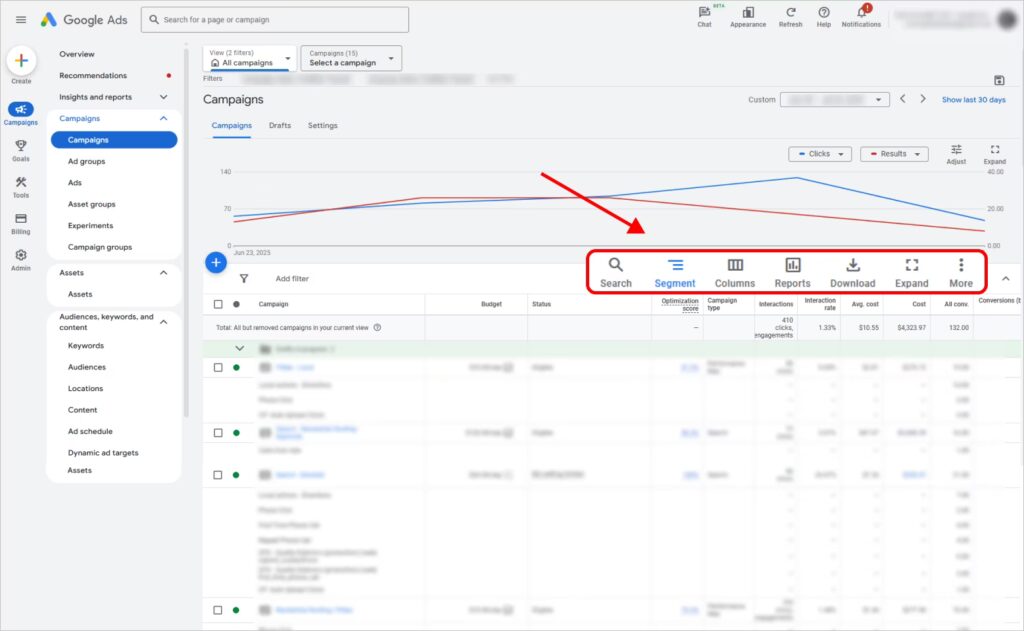The height and width of the screenshot is (631, 1024).
Task: Click Add filter above the table
Action: [292, 279]
